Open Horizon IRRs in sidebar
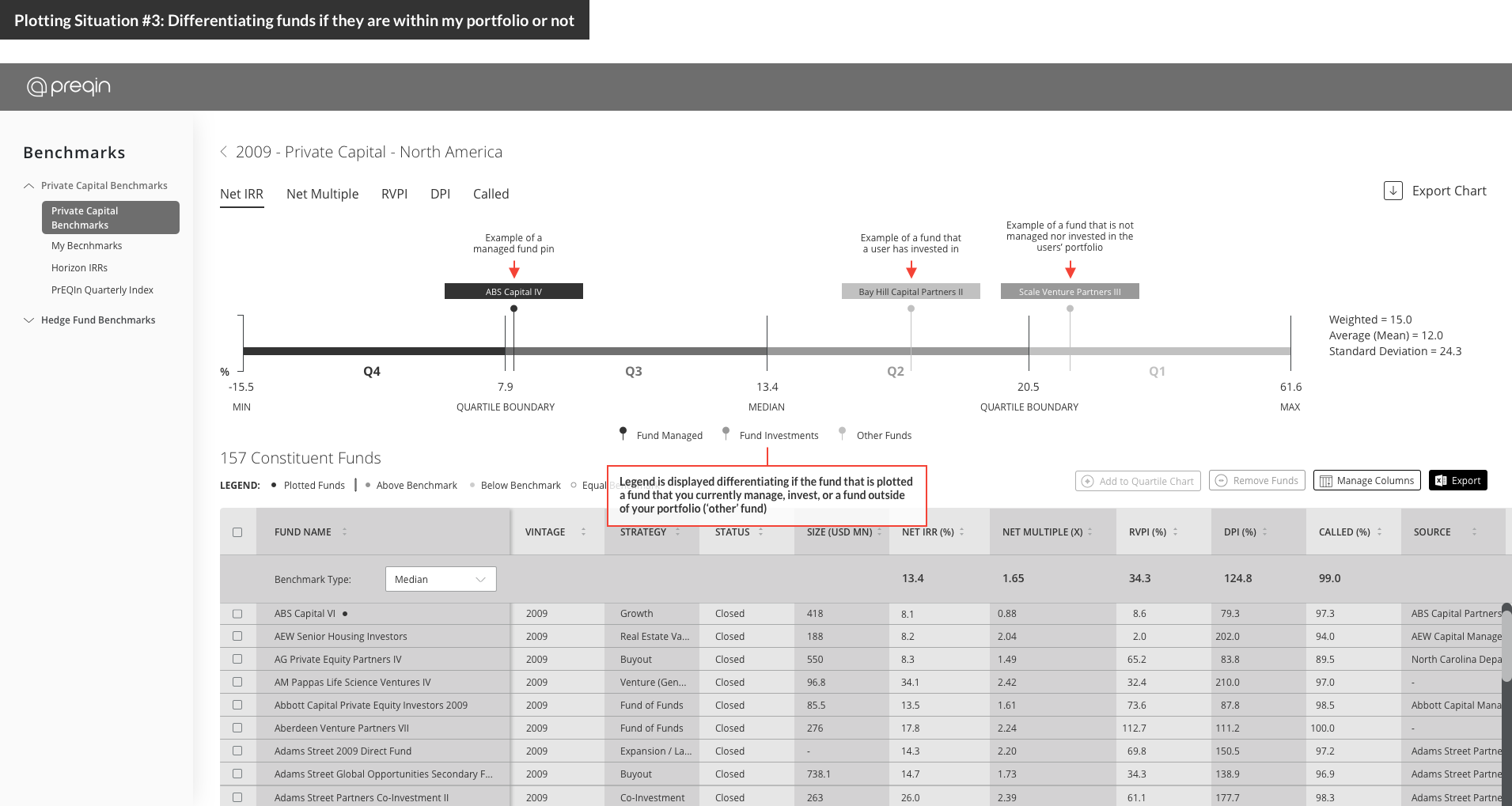This screenshot has width=1512, height=806. click(x=79, y=268)
